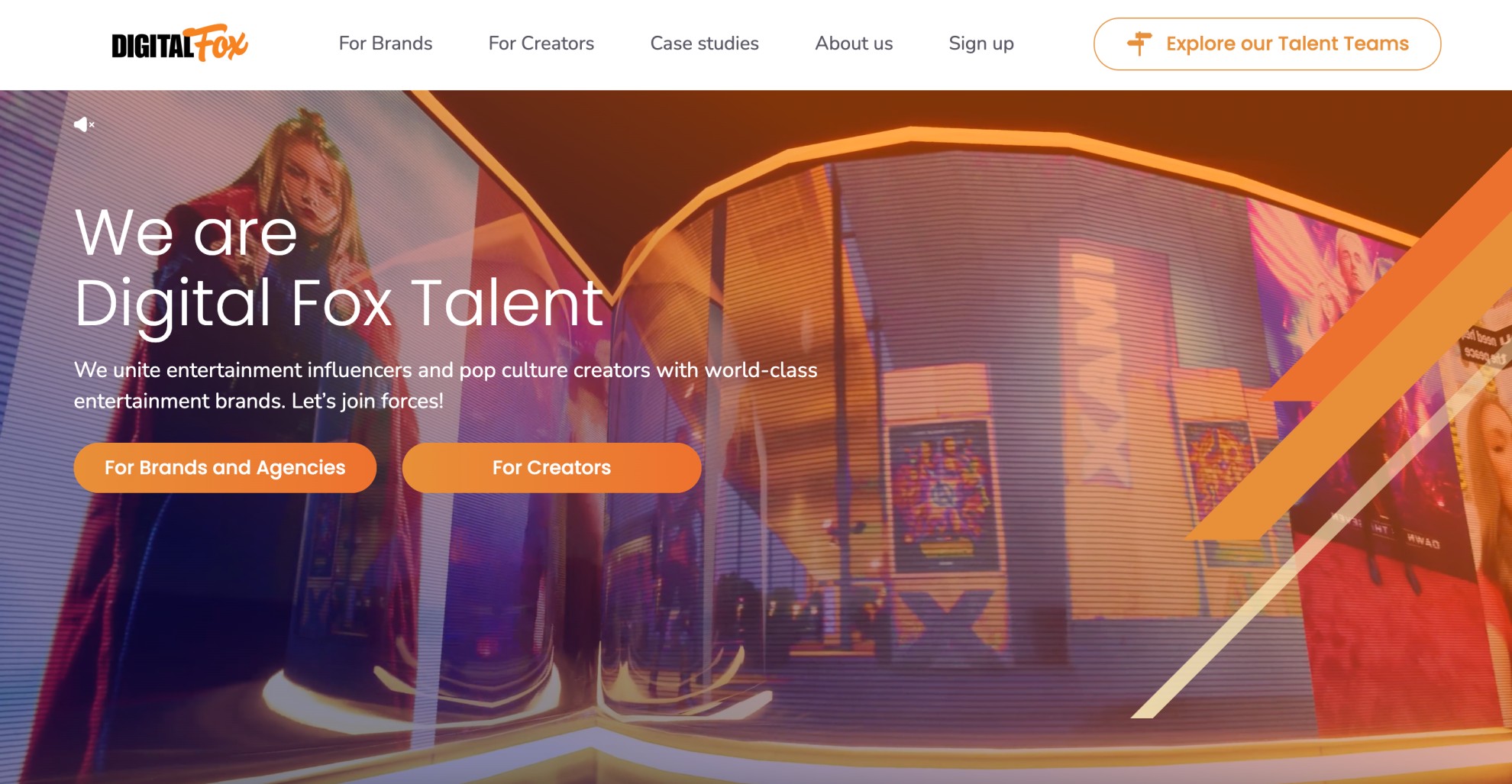The image size is (1512, 784).
Task: Open the For Brands menu item
Action: click(x=386, y=44)
